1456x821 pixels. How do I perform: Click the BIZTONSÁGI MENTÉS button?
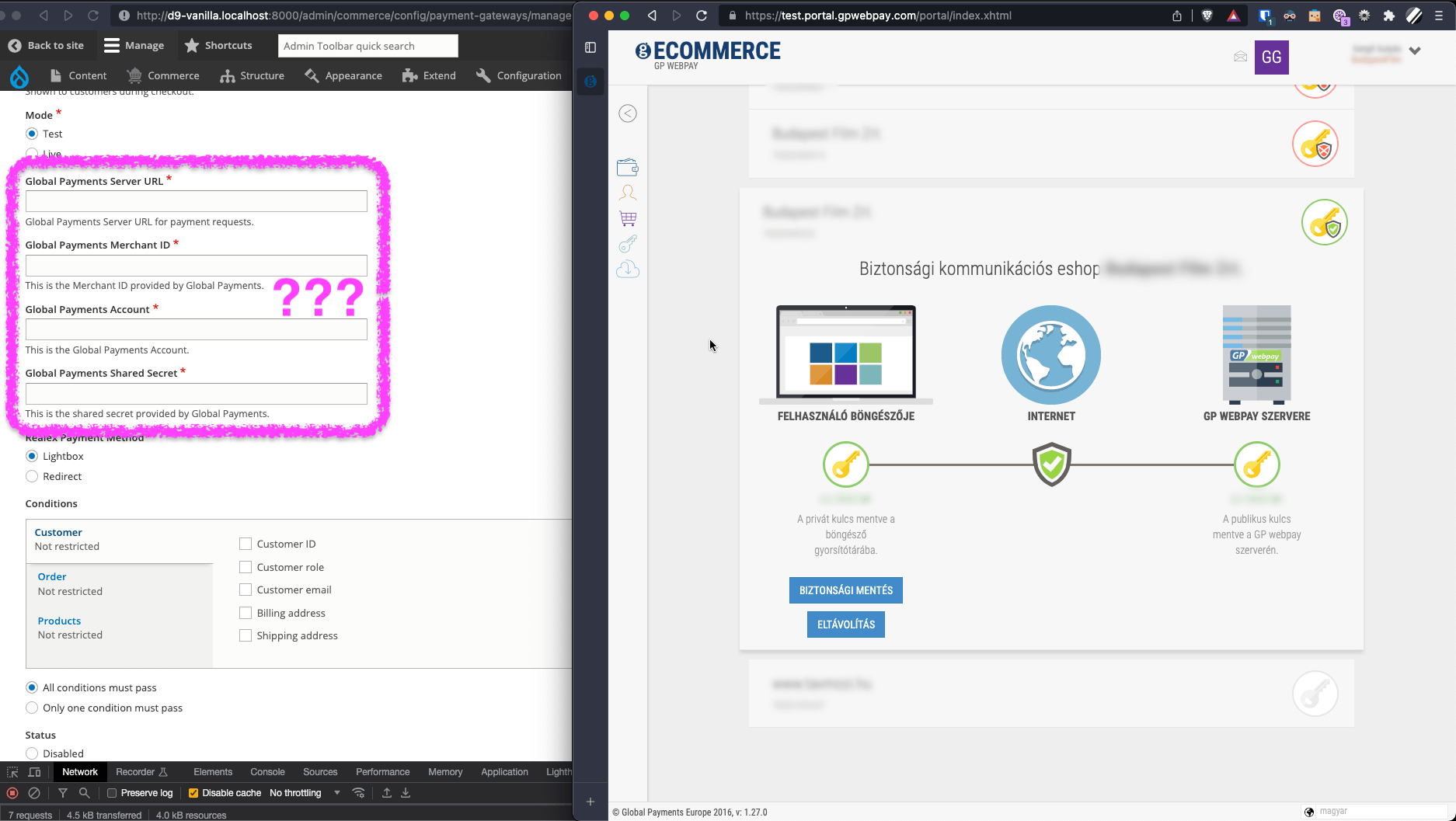[846, 590]
